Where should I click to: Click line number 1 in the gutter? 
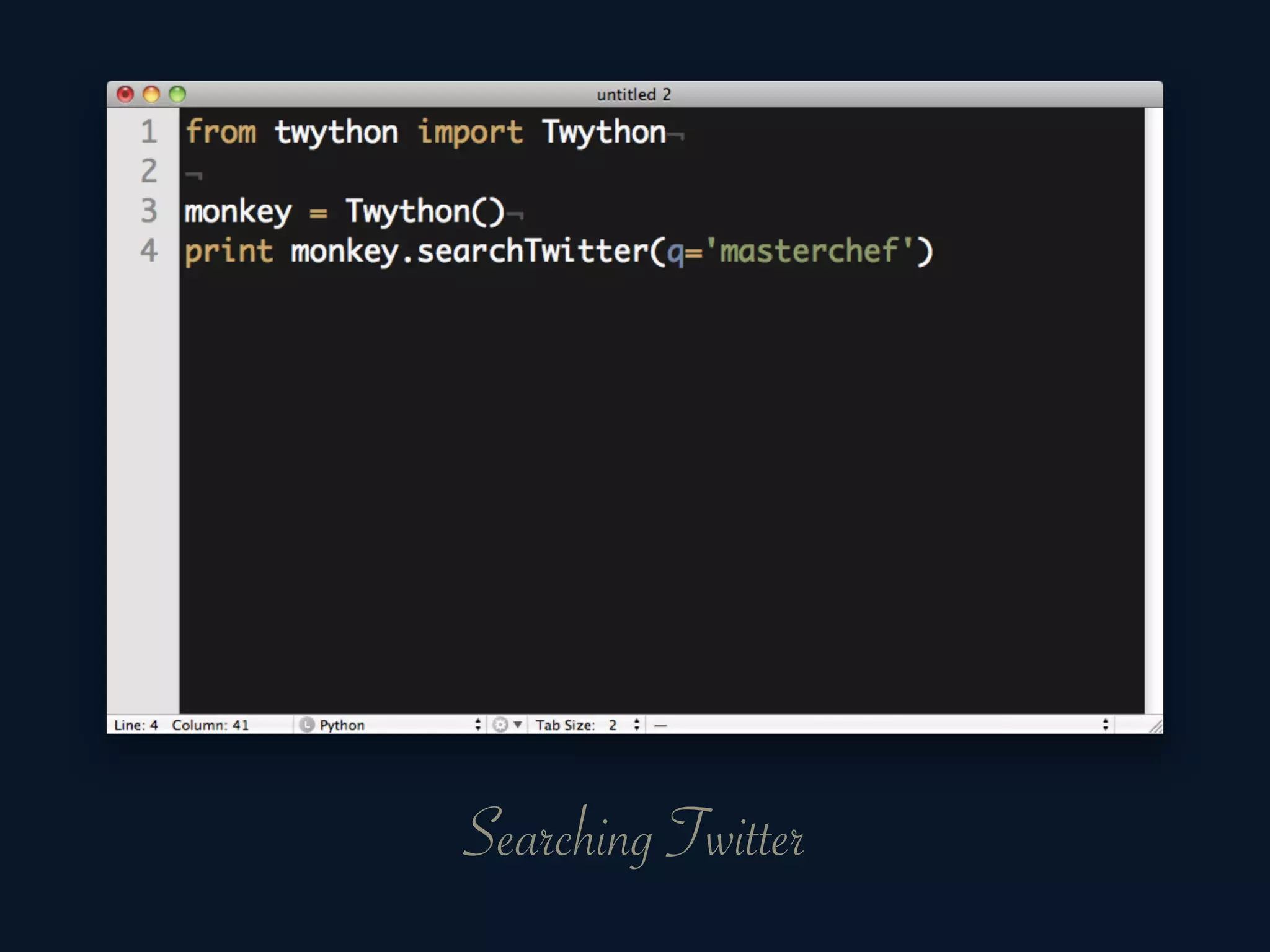click(148, 132)
